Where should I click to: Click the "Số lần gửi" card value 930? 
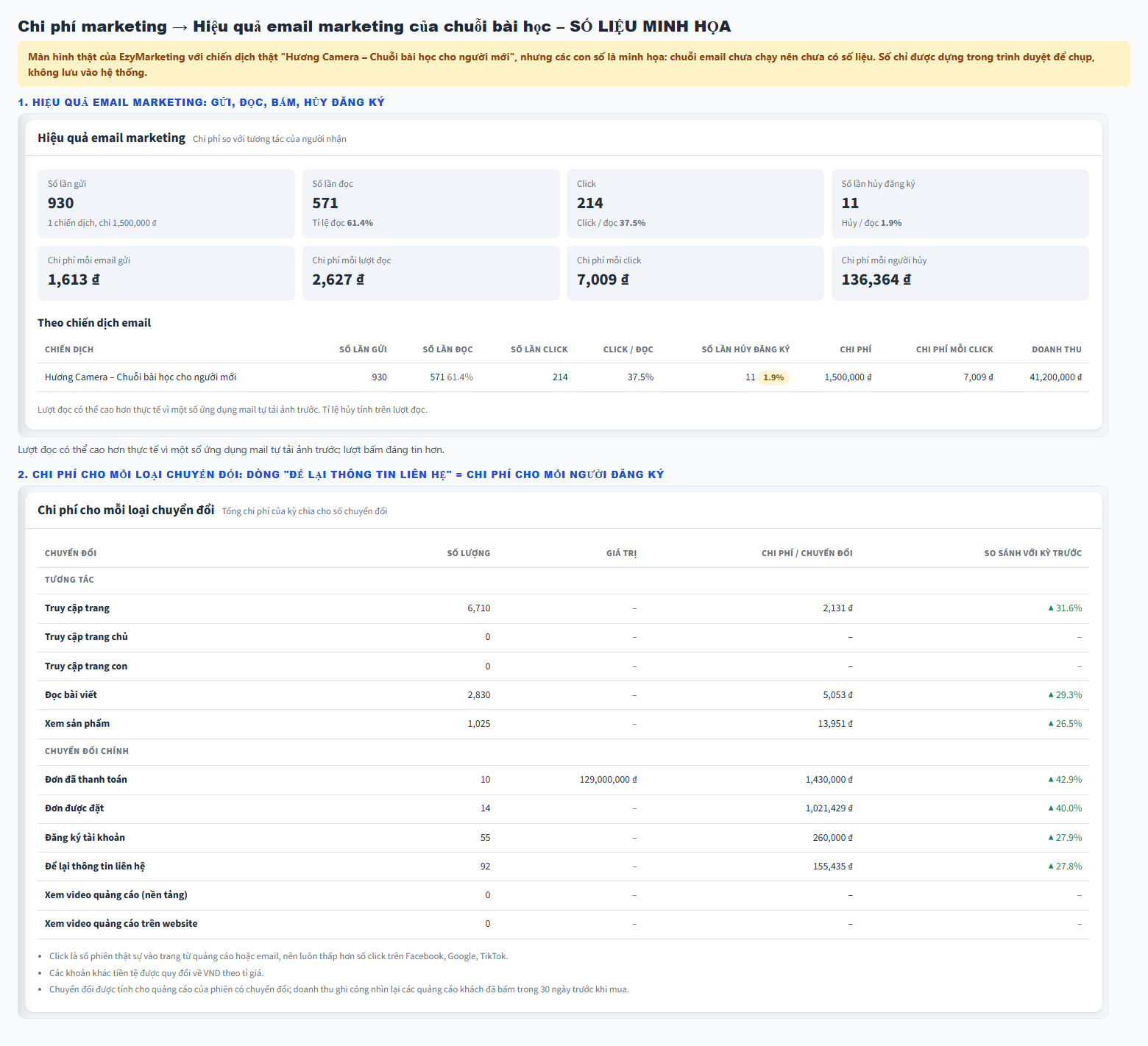(x=61, y=203)
